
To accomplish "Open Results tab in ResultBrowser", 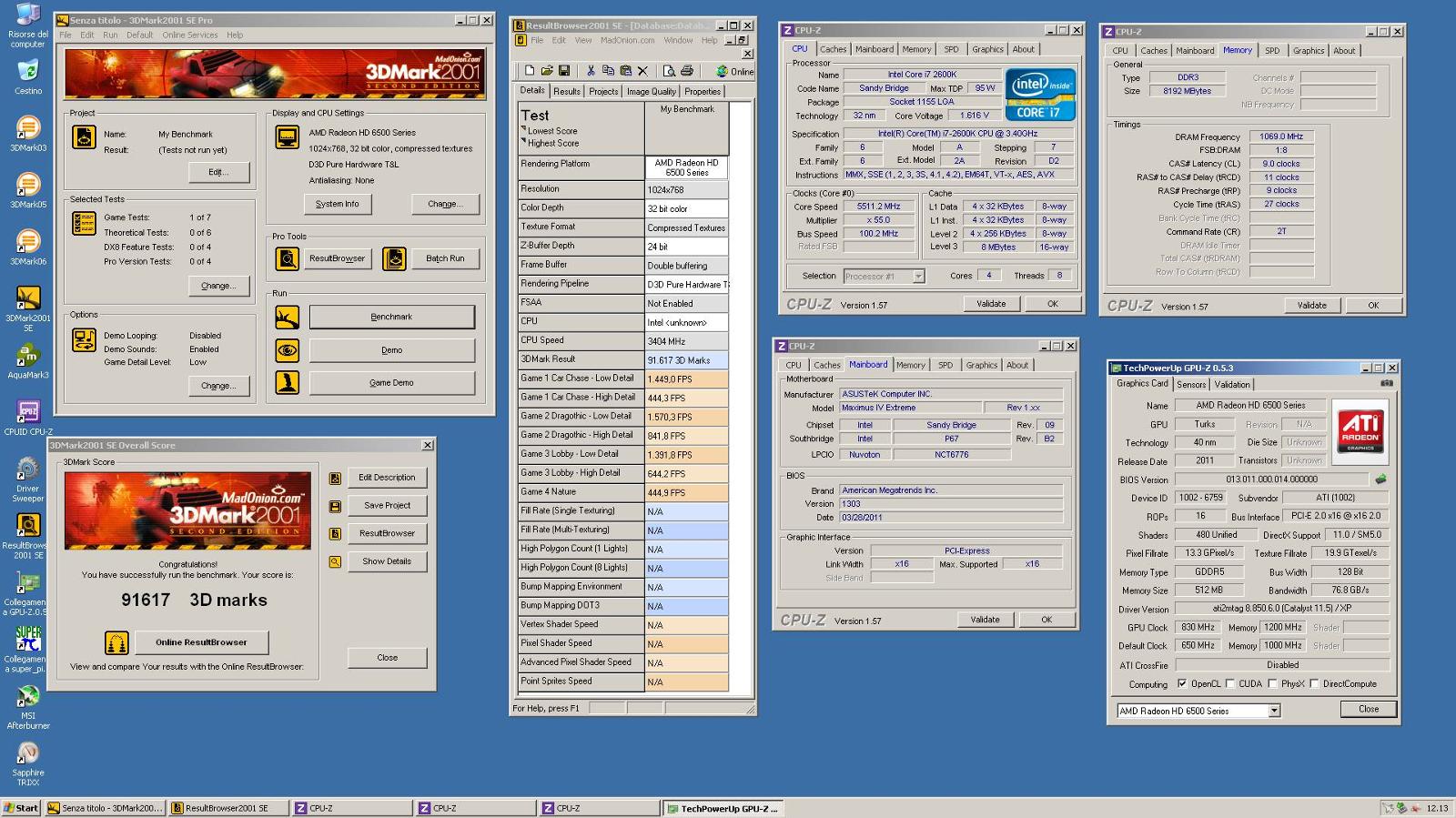I will point(567,91).
